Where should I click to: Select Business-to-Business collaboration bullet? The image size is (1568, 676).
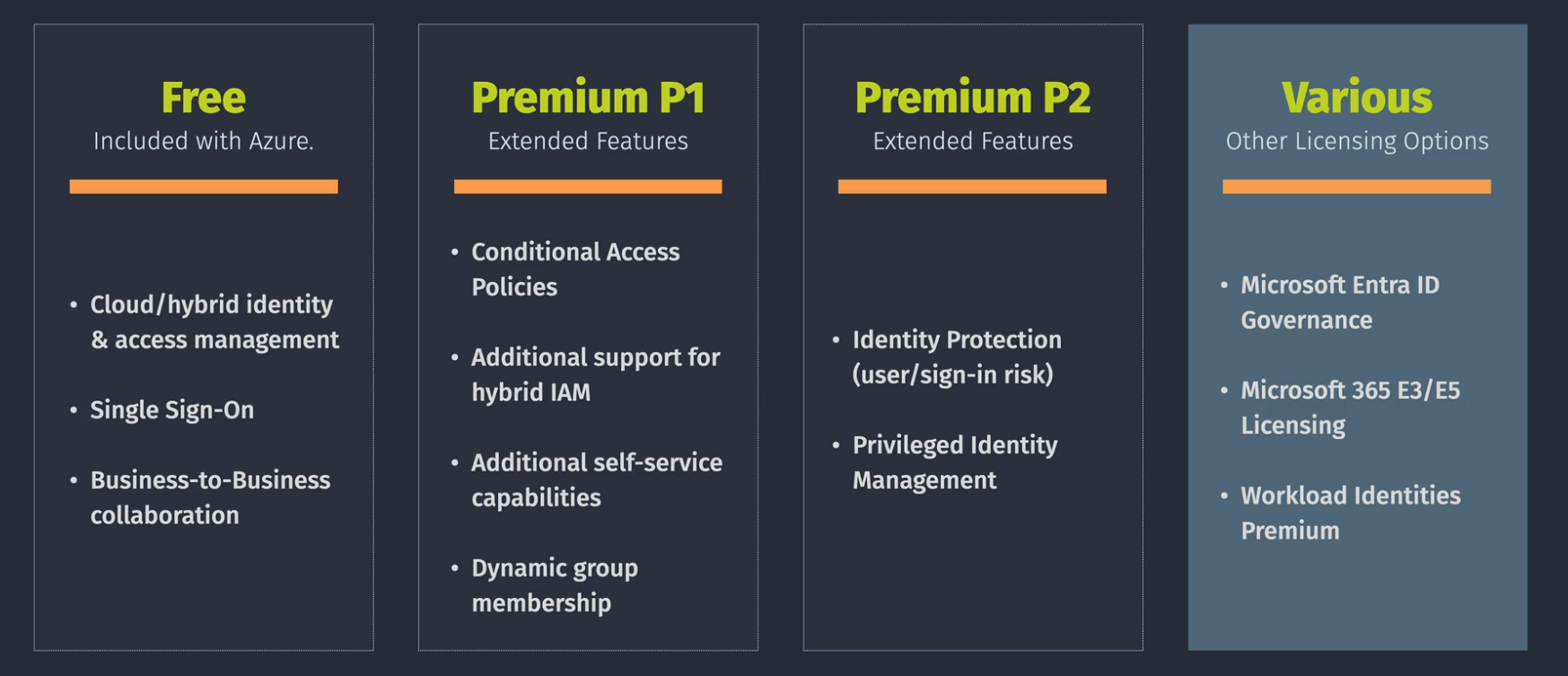[210, 497]
